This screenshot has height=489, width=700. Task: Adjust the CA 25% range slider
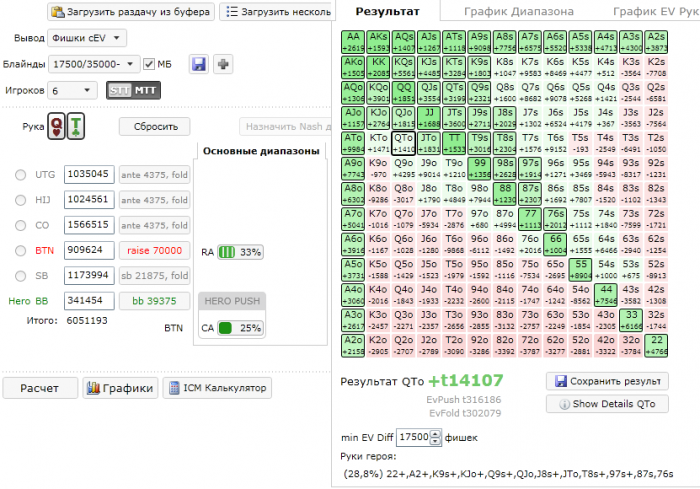[x=240, y=328]
